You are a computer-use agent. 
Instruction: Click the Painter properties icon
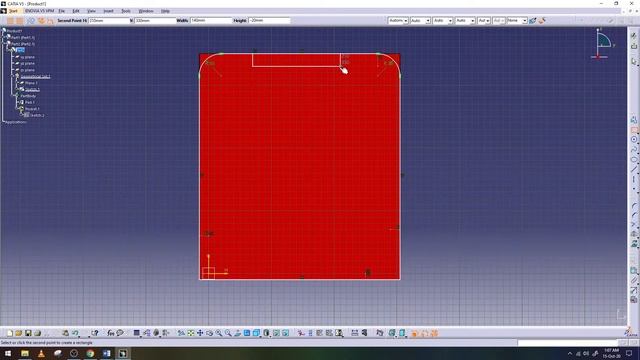[532, 20]
